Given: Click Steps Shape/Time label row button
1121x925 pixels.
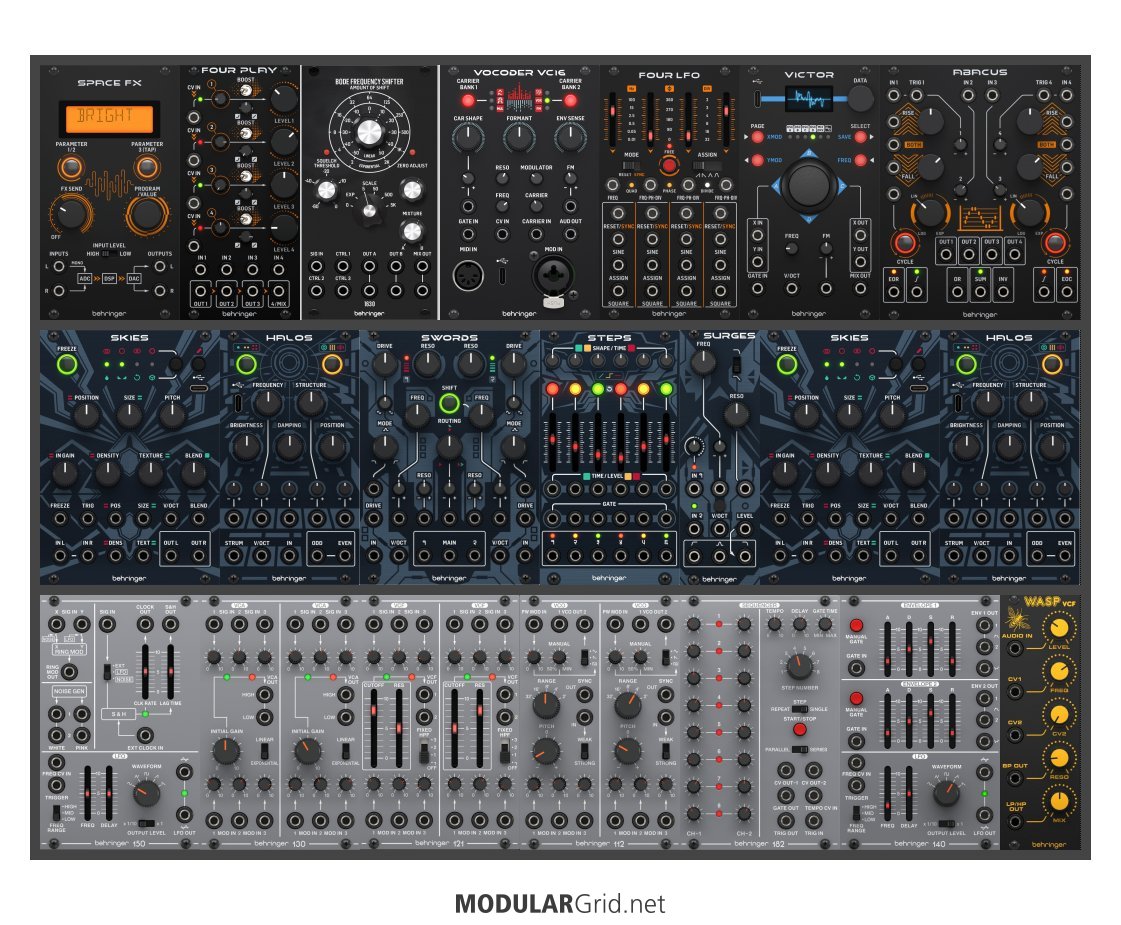Looking at the screenshot, I should (610, 348).
